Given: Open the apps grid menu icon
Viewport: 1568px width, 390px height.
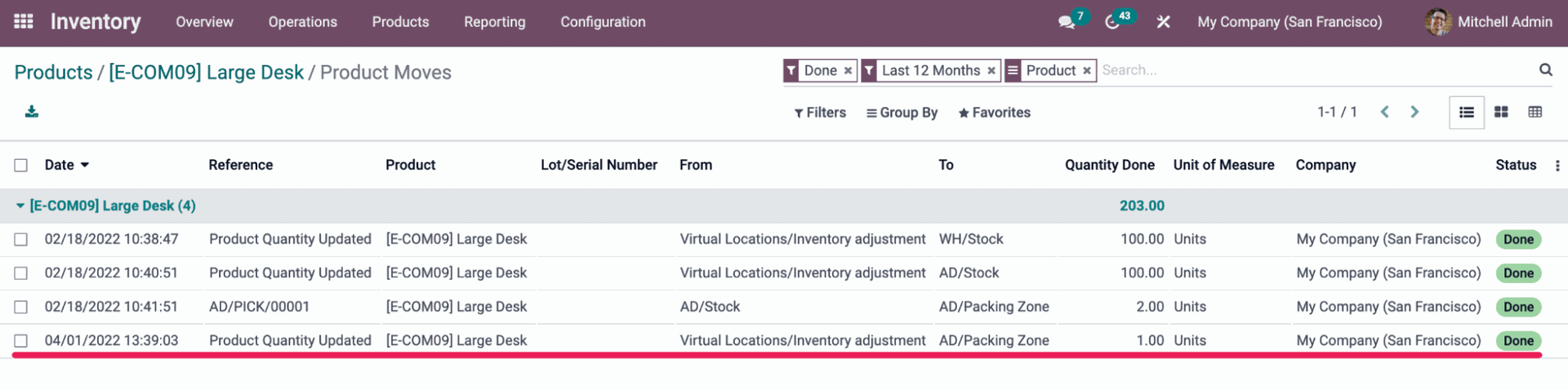Looking at the screenshot, I should point(24,21).
